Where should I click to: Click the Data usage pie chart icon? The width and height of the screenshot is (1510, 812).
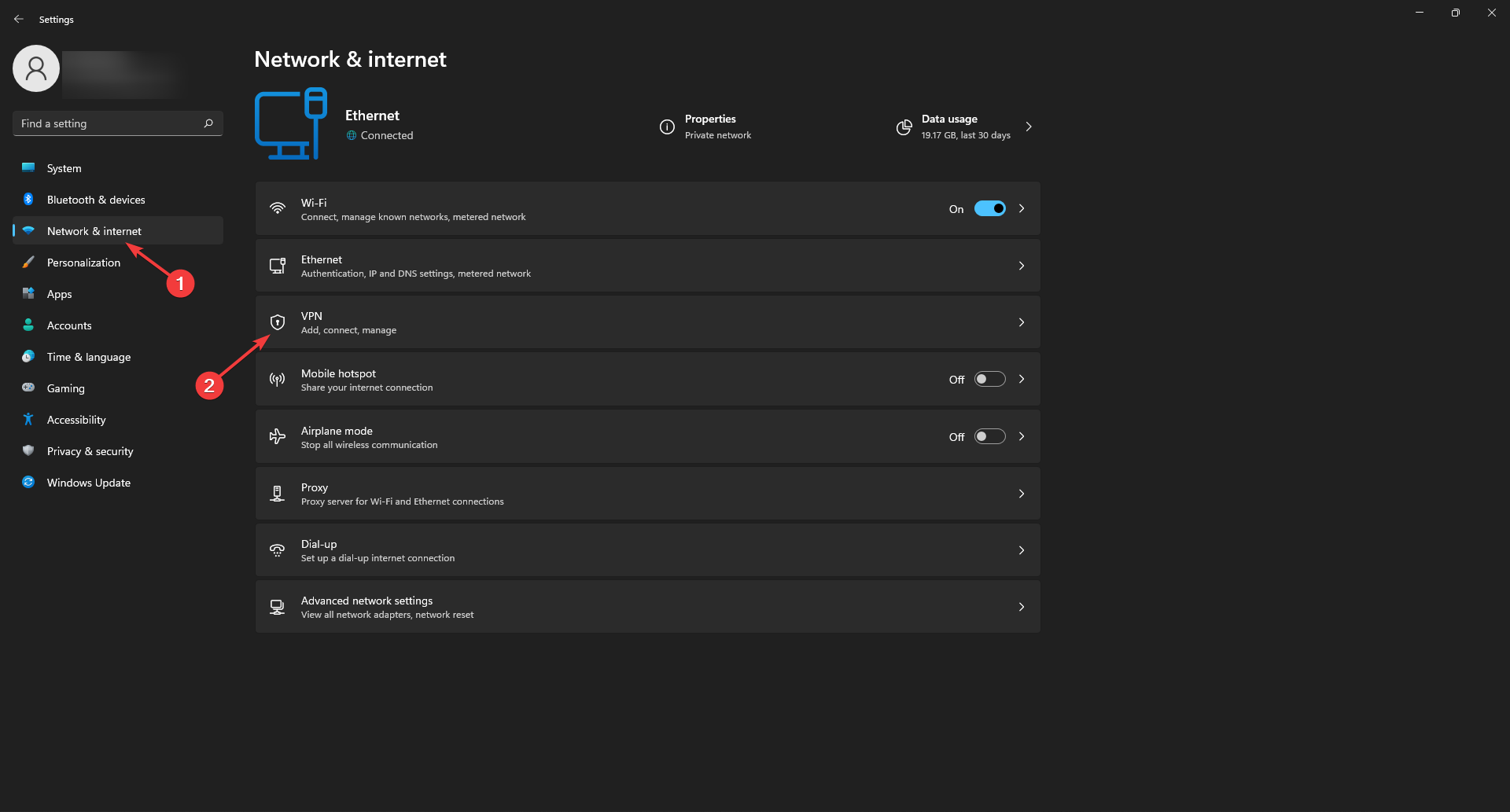click(904, 127)
